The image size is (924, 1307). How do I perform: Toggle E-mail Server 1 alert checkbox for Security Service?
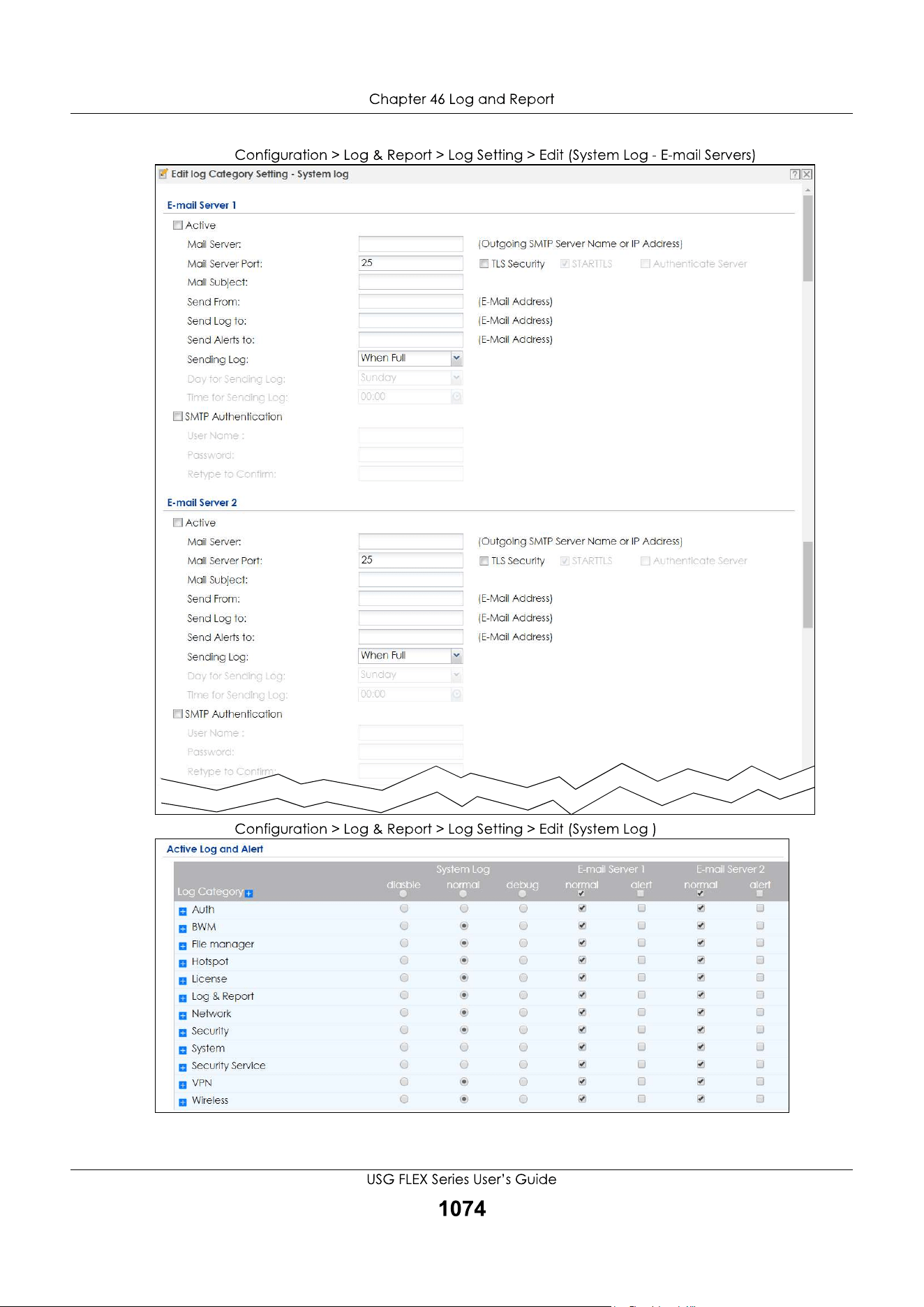pos(641,1065)
